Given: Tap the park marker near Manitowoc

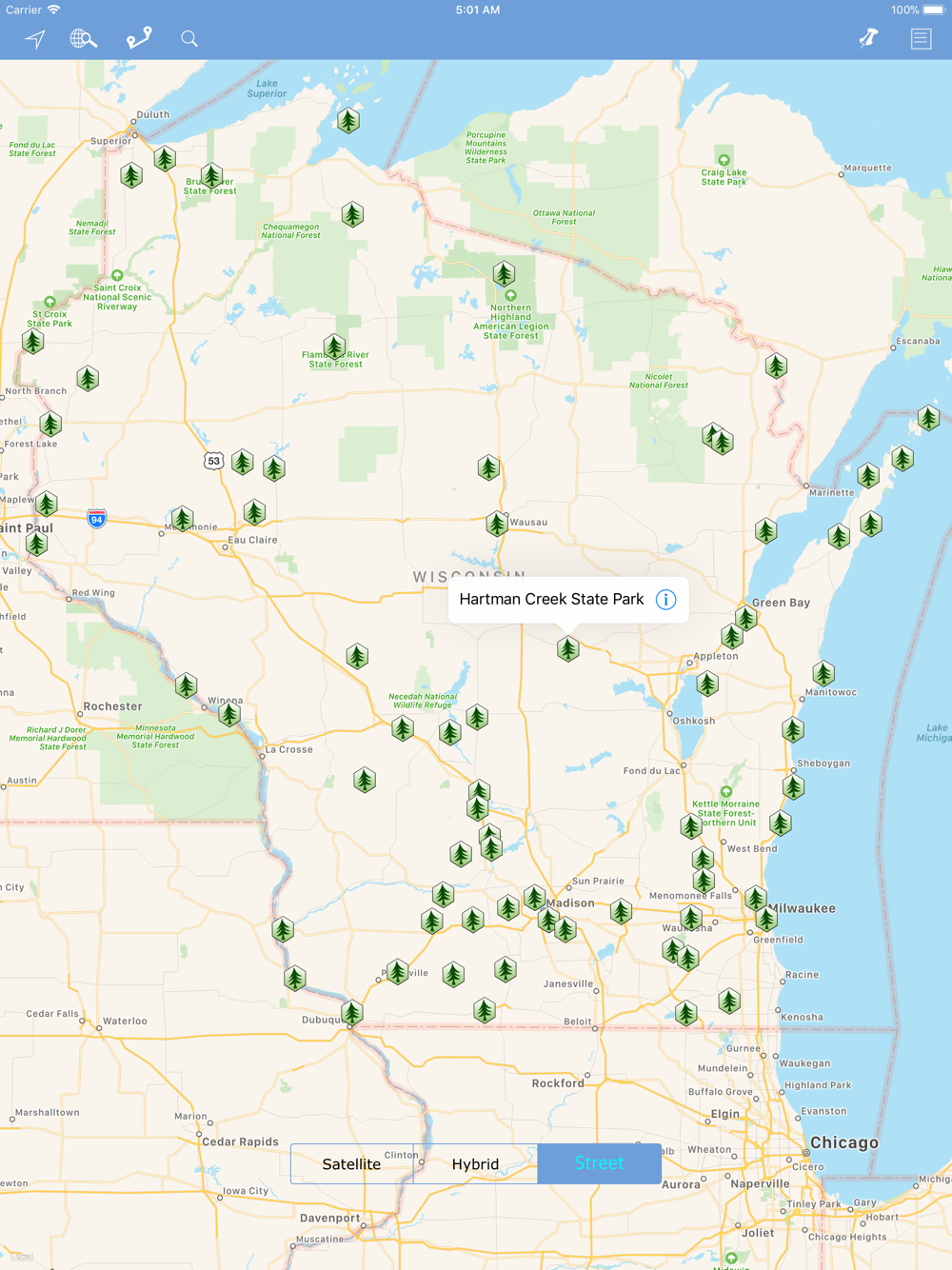Looking at the screenshot, I should (823, 673).
